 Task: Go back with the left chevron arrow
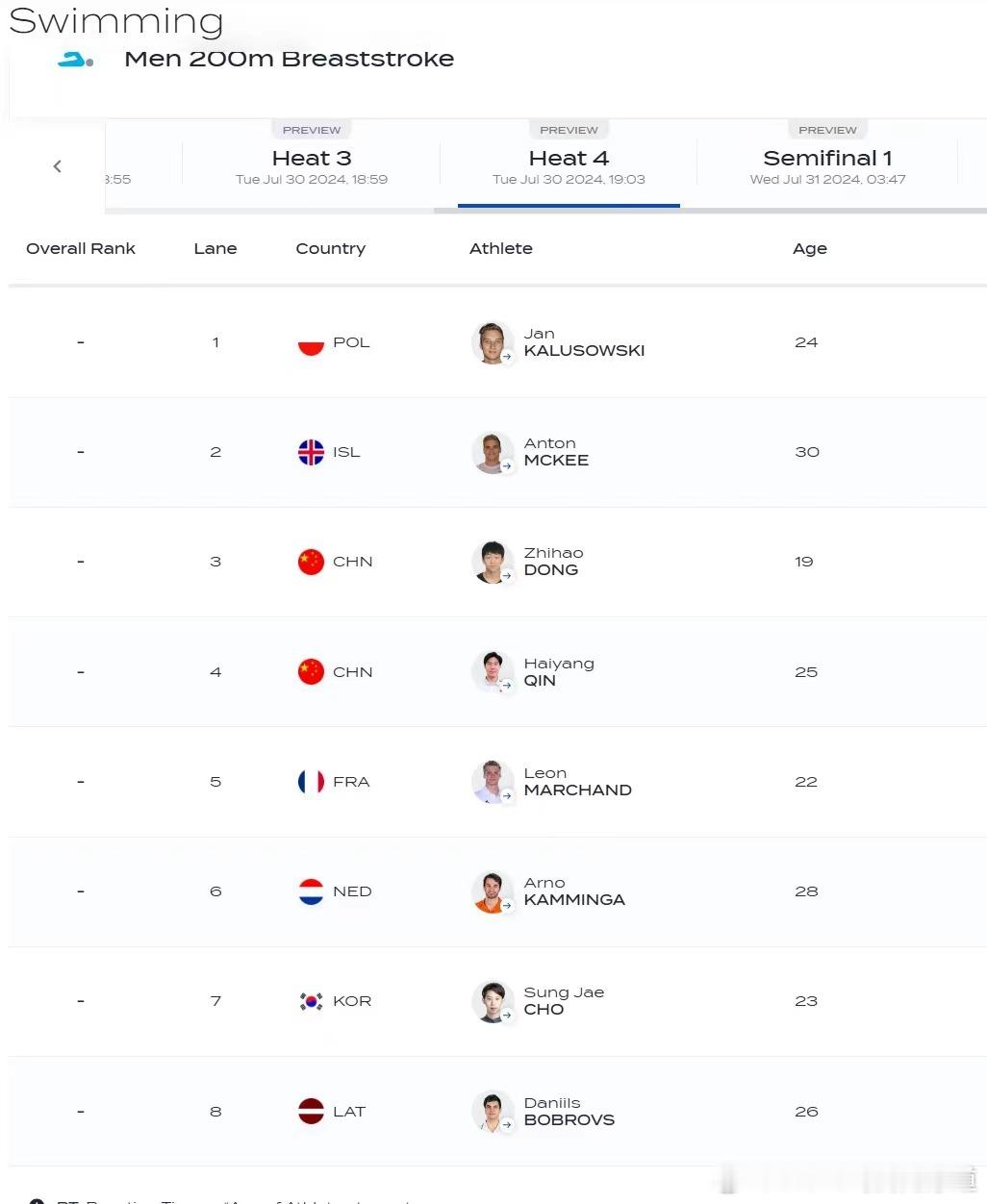58,166
